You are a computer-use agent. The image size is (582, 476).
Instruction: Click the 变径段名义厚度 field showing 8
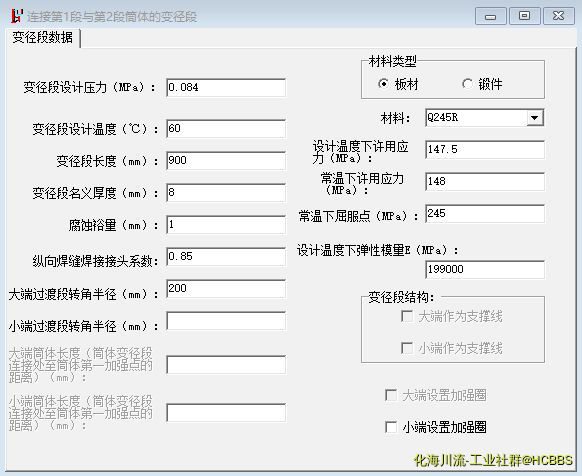[x=226, y=193]
